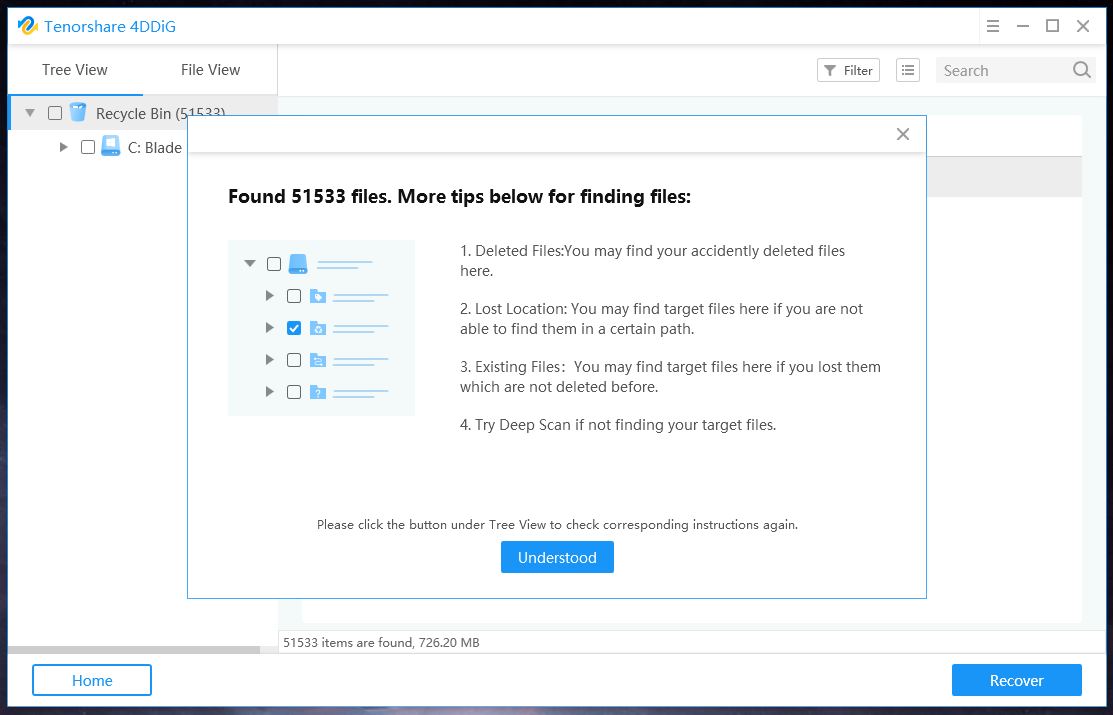The height and width of the screenshot is (715, 1113).
Task: Expand the C: Blade tree node
Action: (x=63, y=147)
